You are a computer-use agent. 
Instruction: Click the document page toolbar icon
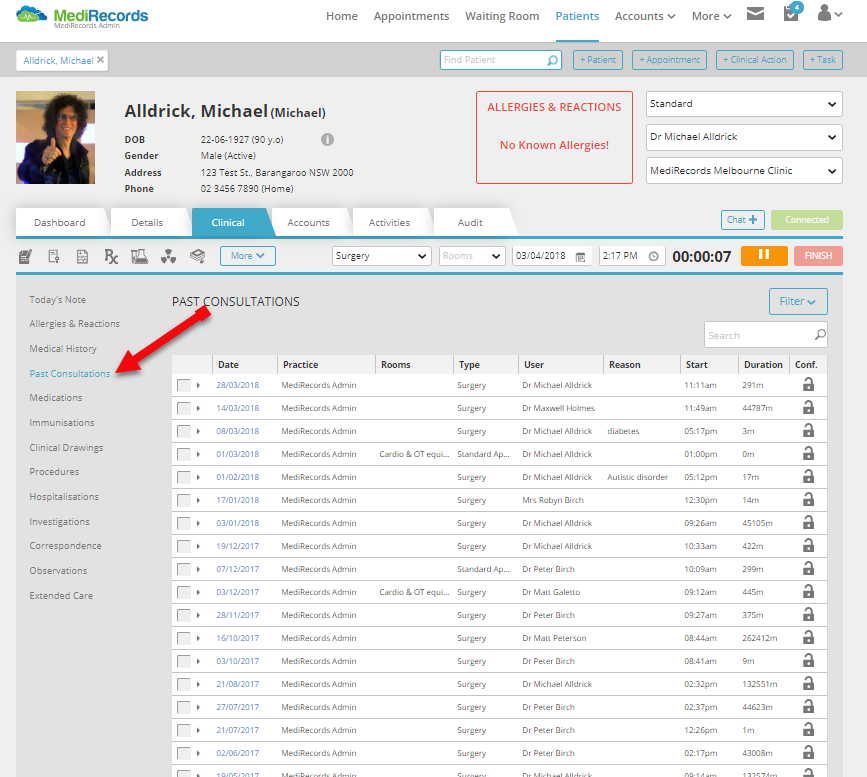pos(54,256)
